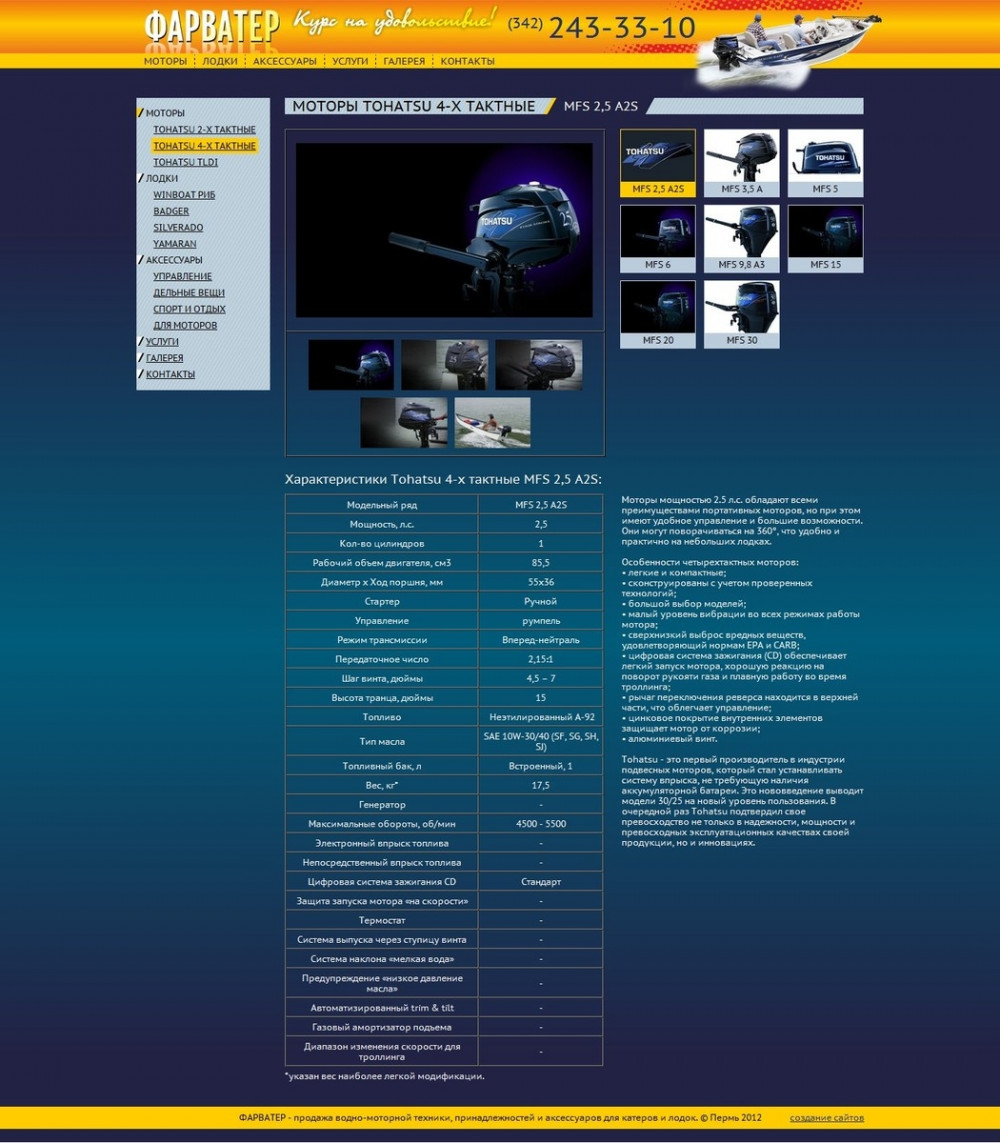The height and width of the screenshot is (1143, 1000).
Task: Open МОТОРЫ in top navigation
Action: (x=165, y=61)
